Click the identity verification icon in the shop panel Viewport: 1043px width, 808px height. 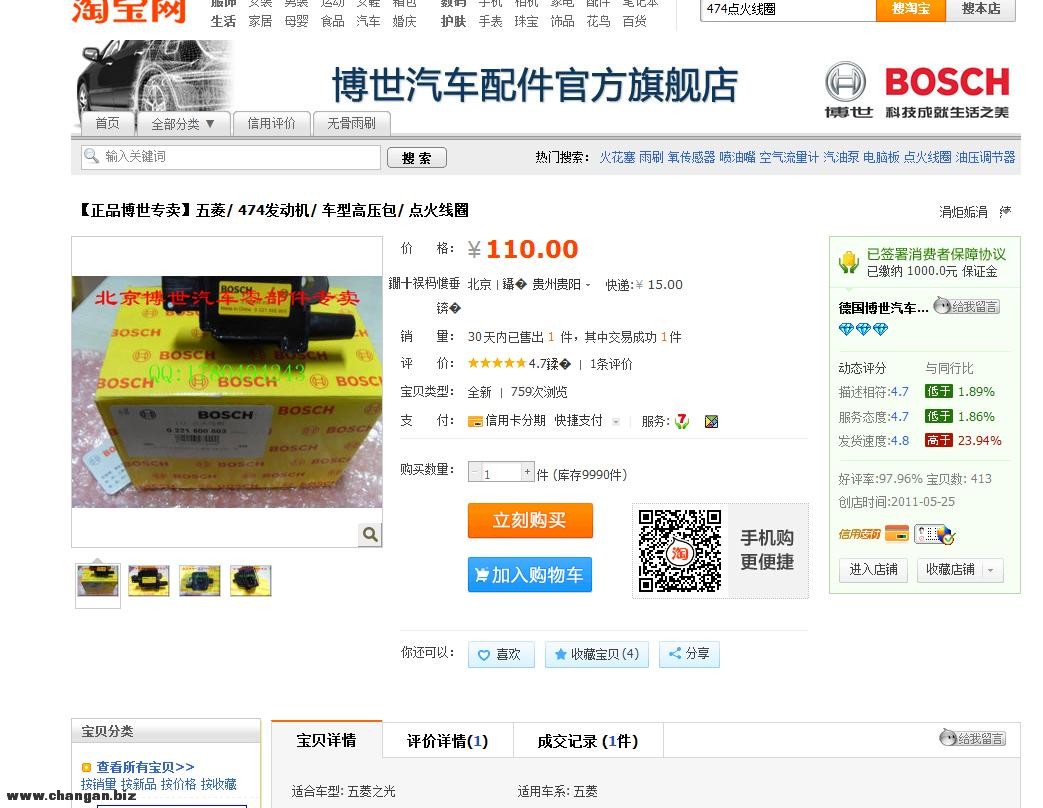click(935, 534)
